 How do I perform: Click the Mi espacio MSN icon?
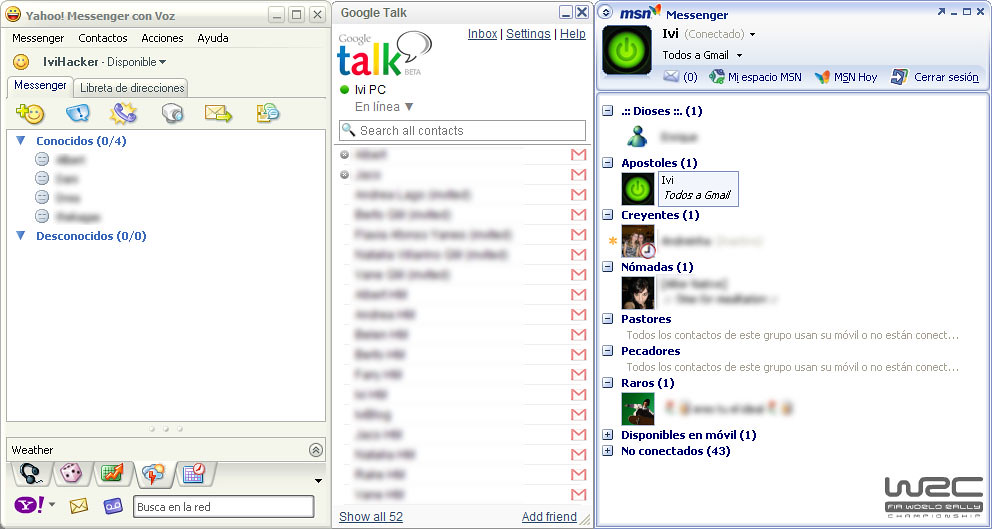pyautogui.click(x=716, y=77)
